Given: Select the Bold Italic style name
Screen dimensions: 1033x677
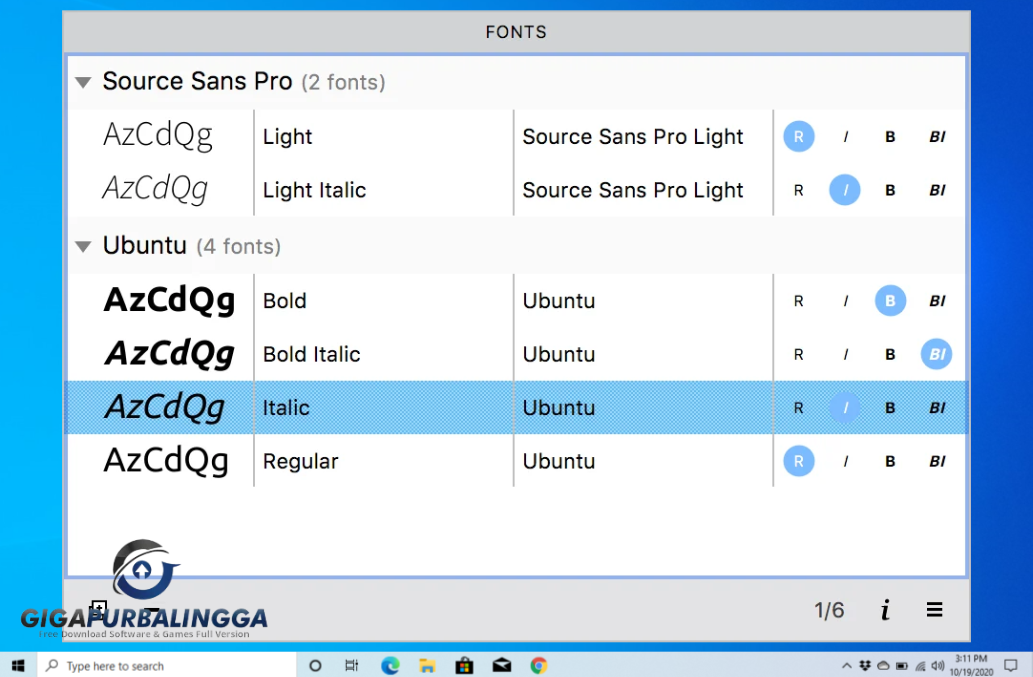Looking at the screenshot, I should (312, 354).
